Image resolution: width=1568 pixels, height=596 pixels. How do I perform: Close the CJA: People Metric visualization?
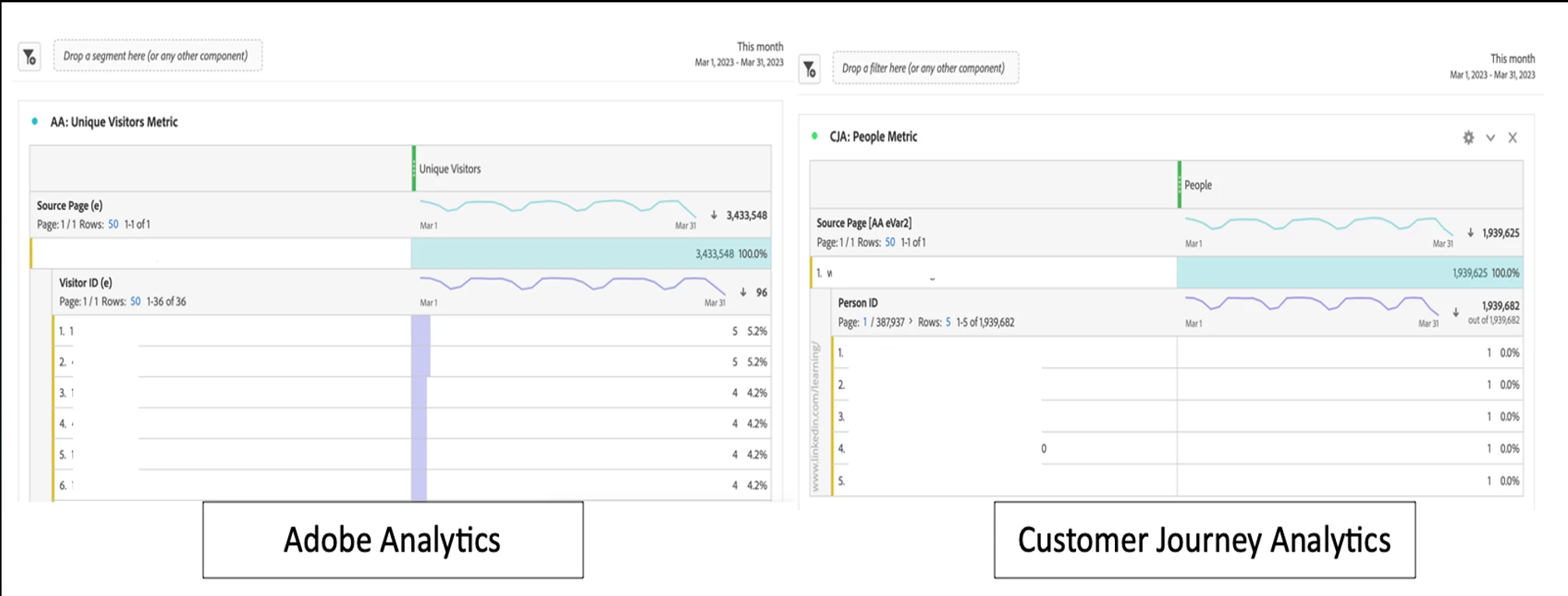[1512, 138]
